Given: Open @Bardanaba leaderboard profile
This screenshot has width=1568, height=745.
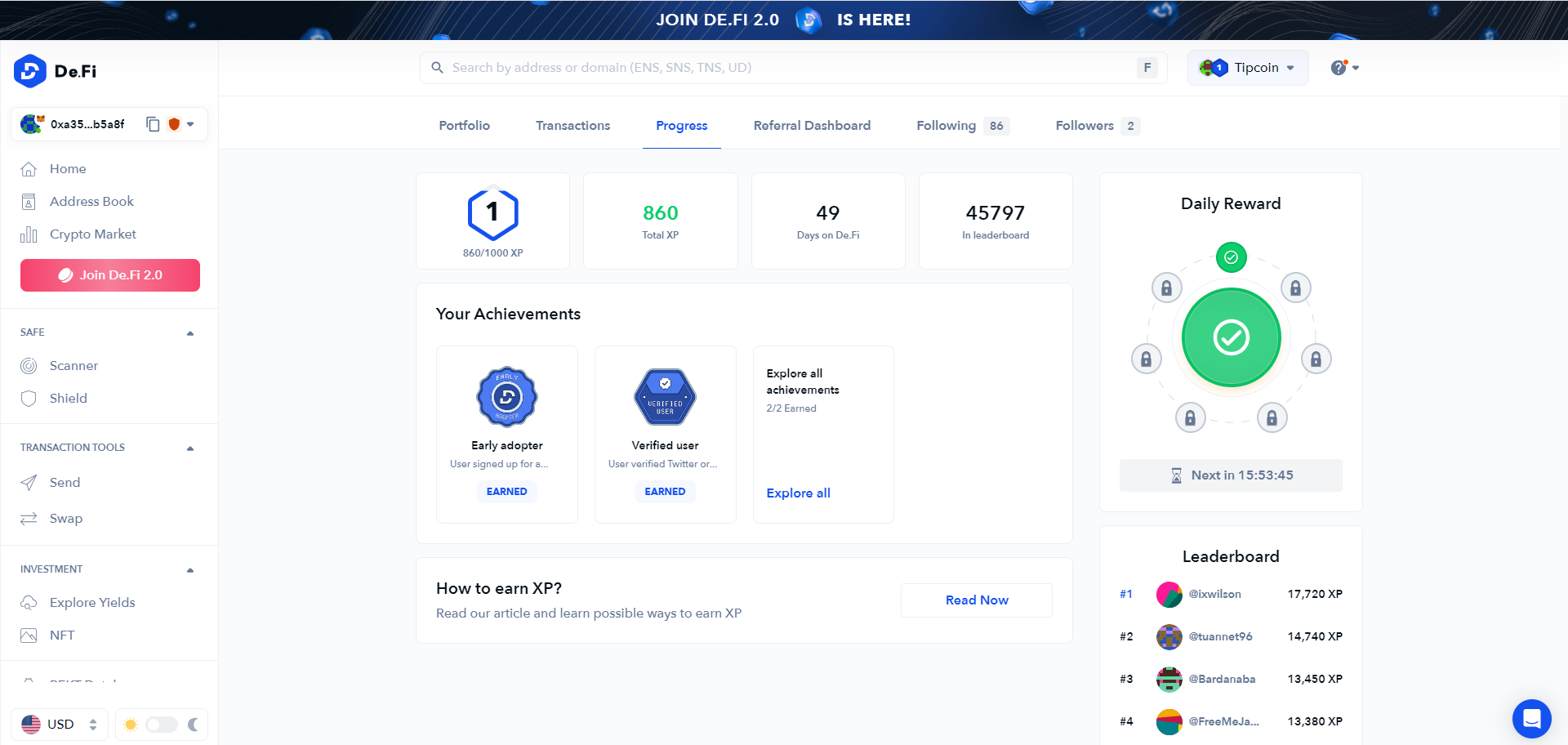Looking at the screenshot, I should click(x=1223, y=679).
